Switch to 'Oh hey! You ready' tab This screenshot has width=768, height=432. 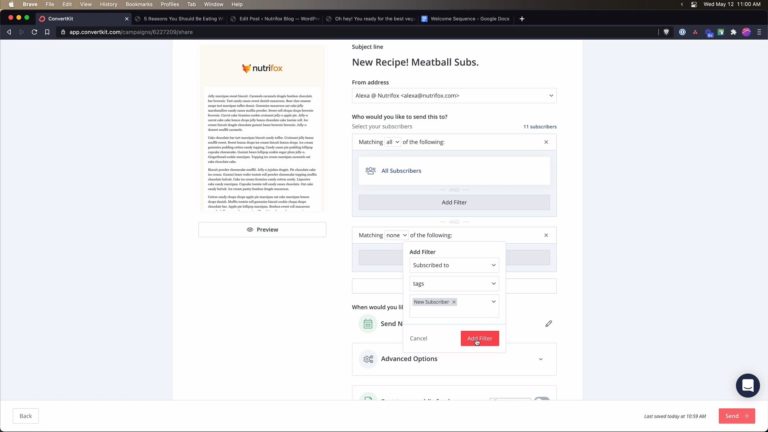[x=370, y=19]
